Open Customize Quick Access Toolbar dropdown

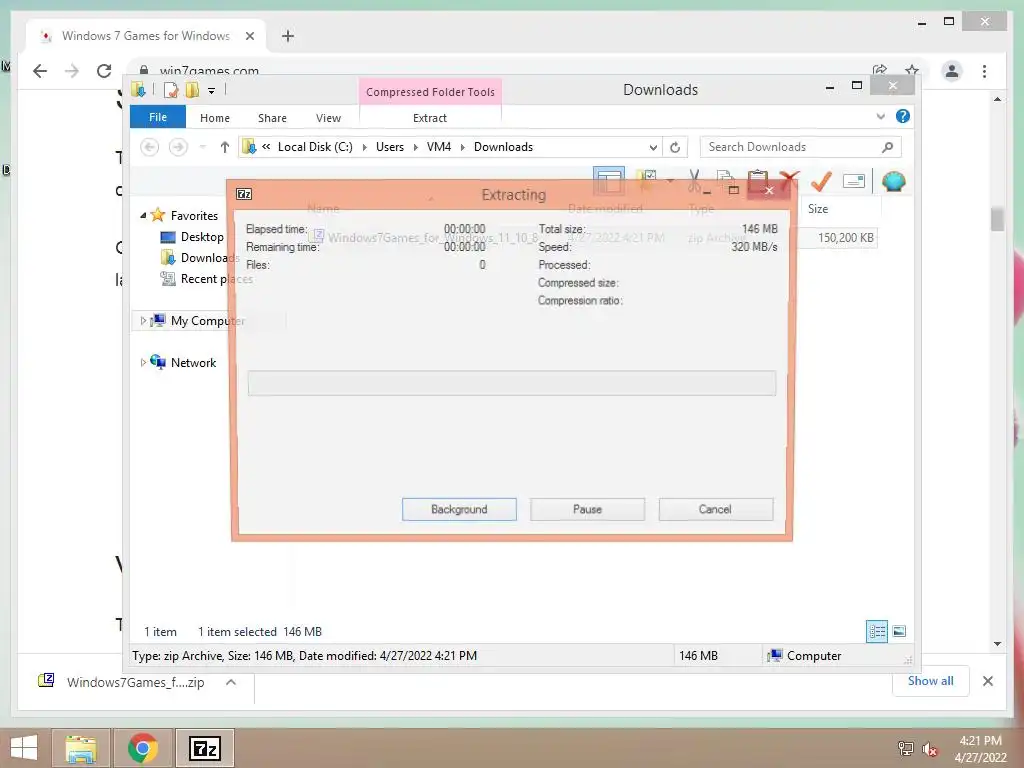pyautogui.click(x=212, y=91)
